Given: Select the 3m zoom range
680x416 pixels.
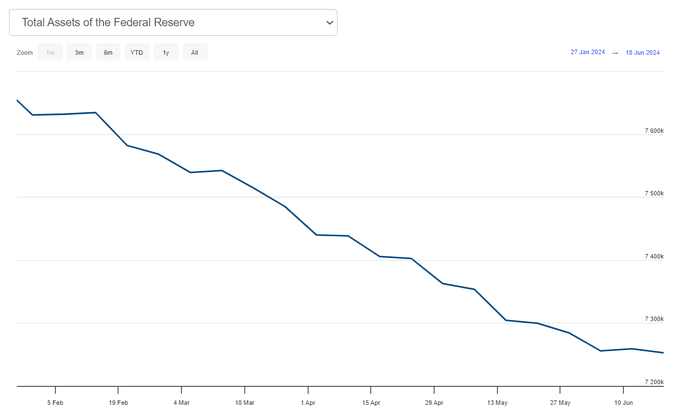Looking at the screenshot, I should tap(79, 52).
